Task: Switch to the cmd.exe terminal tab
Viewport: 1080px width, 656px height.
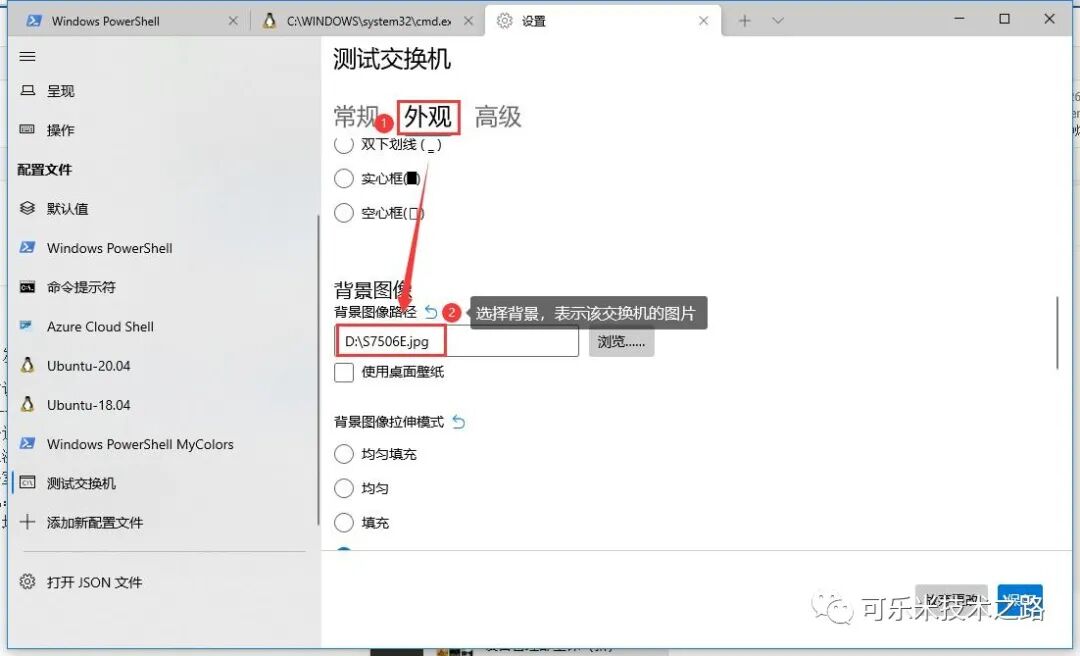Action: pyautogui.click(x=367, y=19)
